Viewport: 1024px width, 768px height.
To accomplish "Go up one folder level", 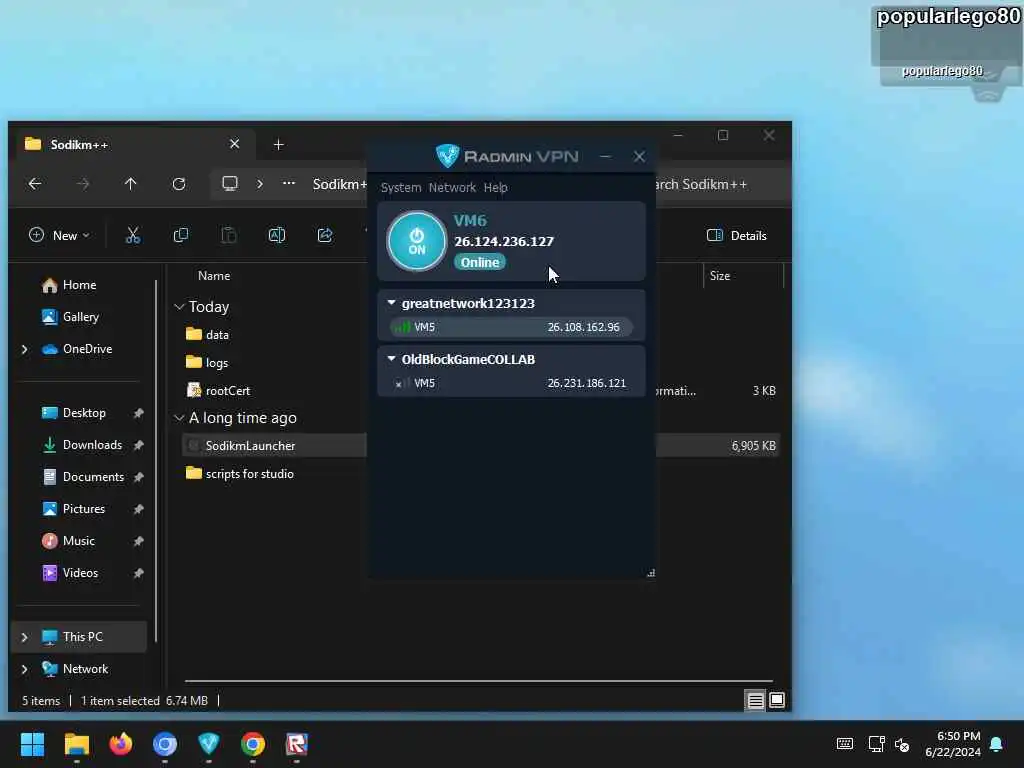I will (x=131, y=184).
